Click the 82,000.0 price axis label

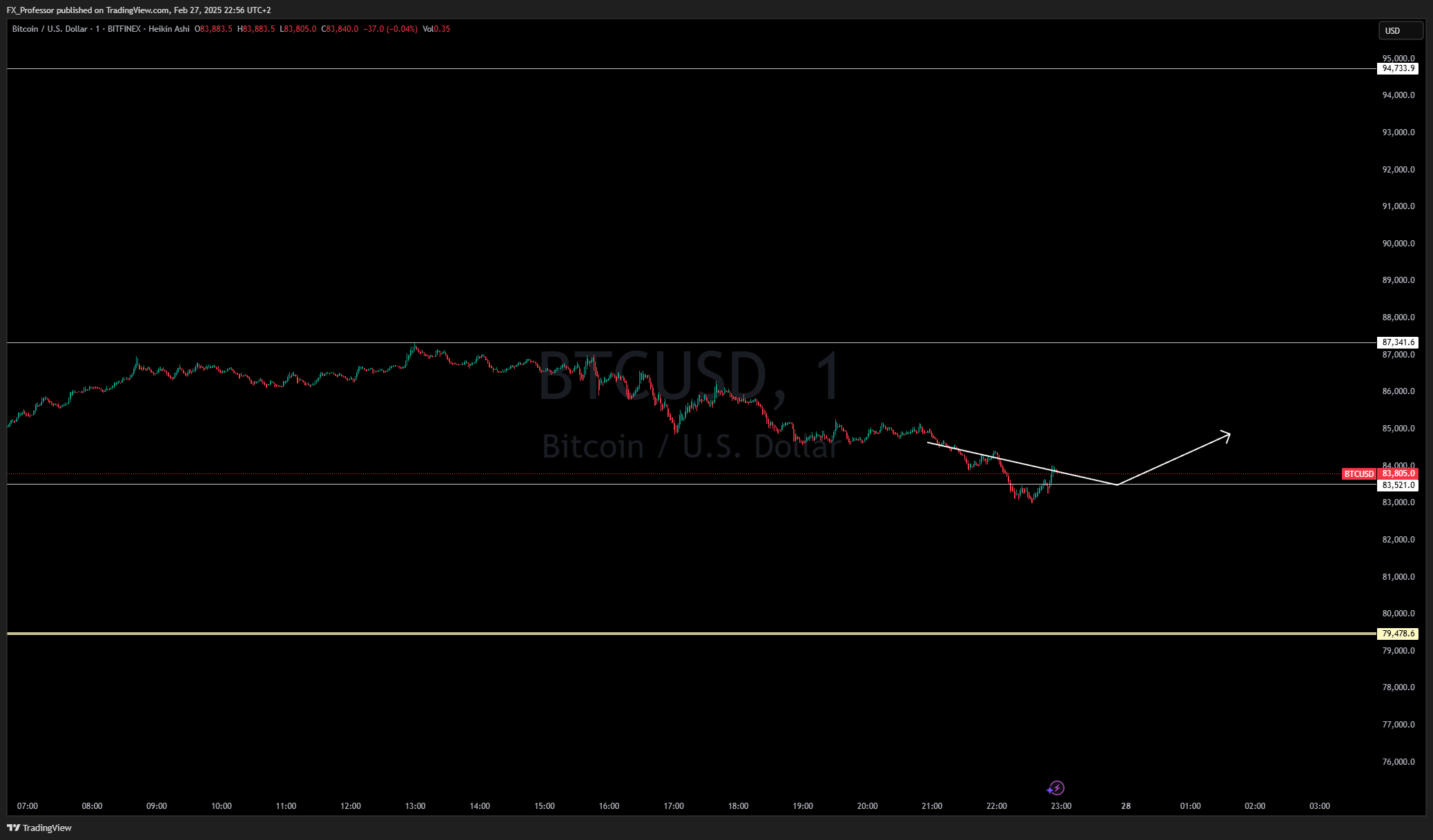point(1398,539)
